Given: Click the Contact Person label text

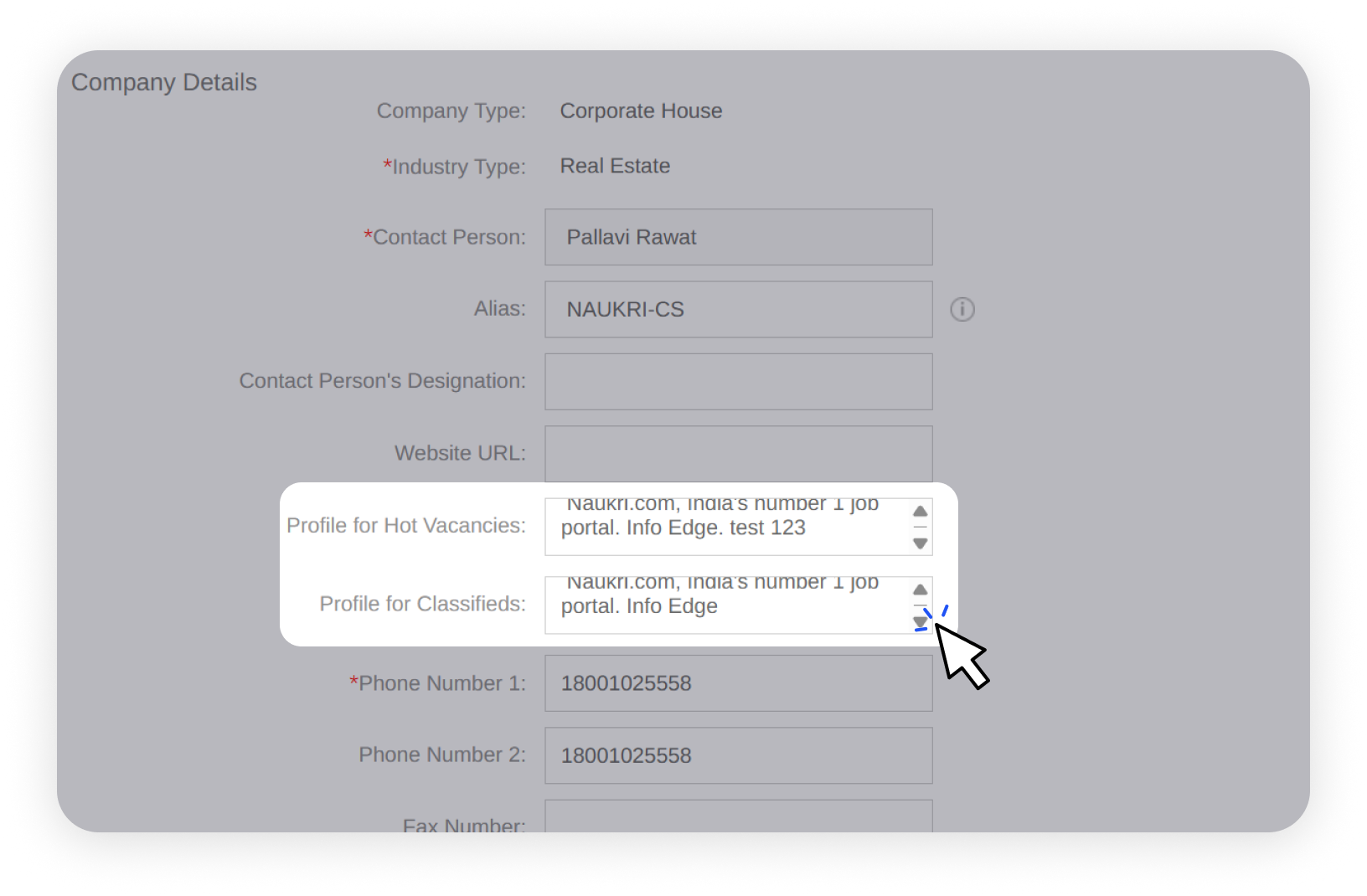Looking at the screenshot, I should 448,238.
